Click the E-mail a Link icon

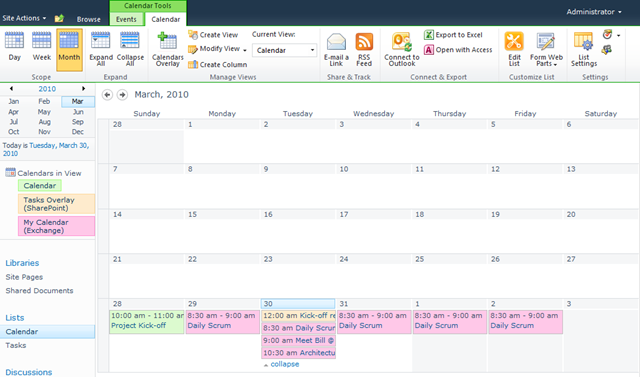point(336,49)
